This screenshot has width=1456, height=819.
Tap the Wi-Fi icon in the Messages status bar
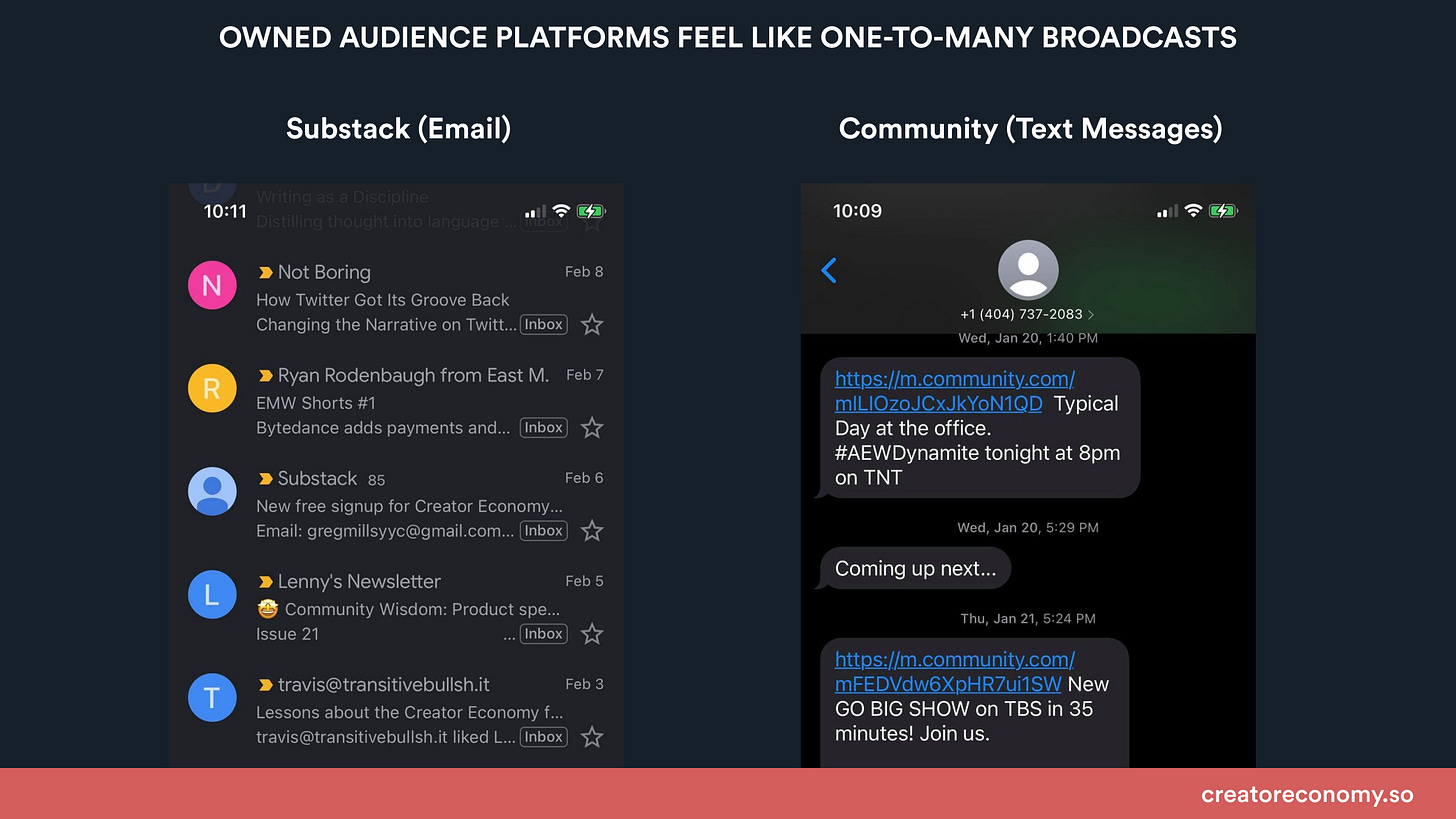coord(1193,211)
